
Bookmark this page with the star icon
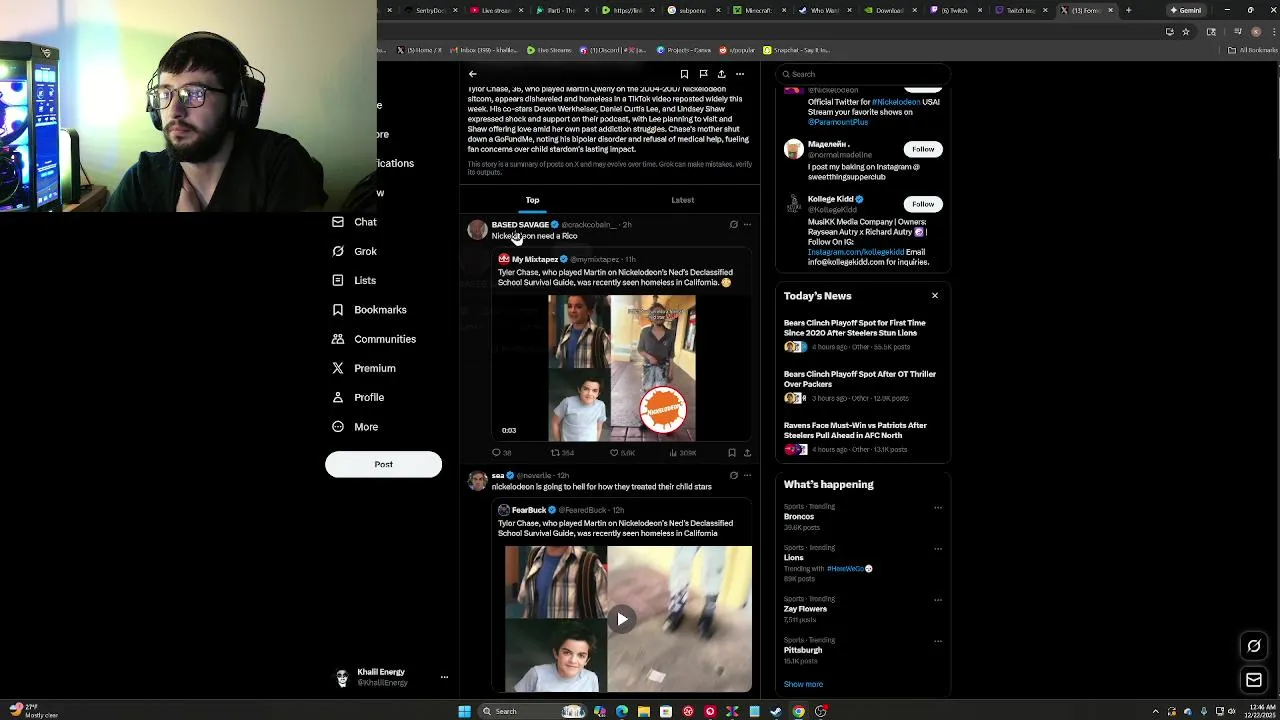tap(1186, 31)
